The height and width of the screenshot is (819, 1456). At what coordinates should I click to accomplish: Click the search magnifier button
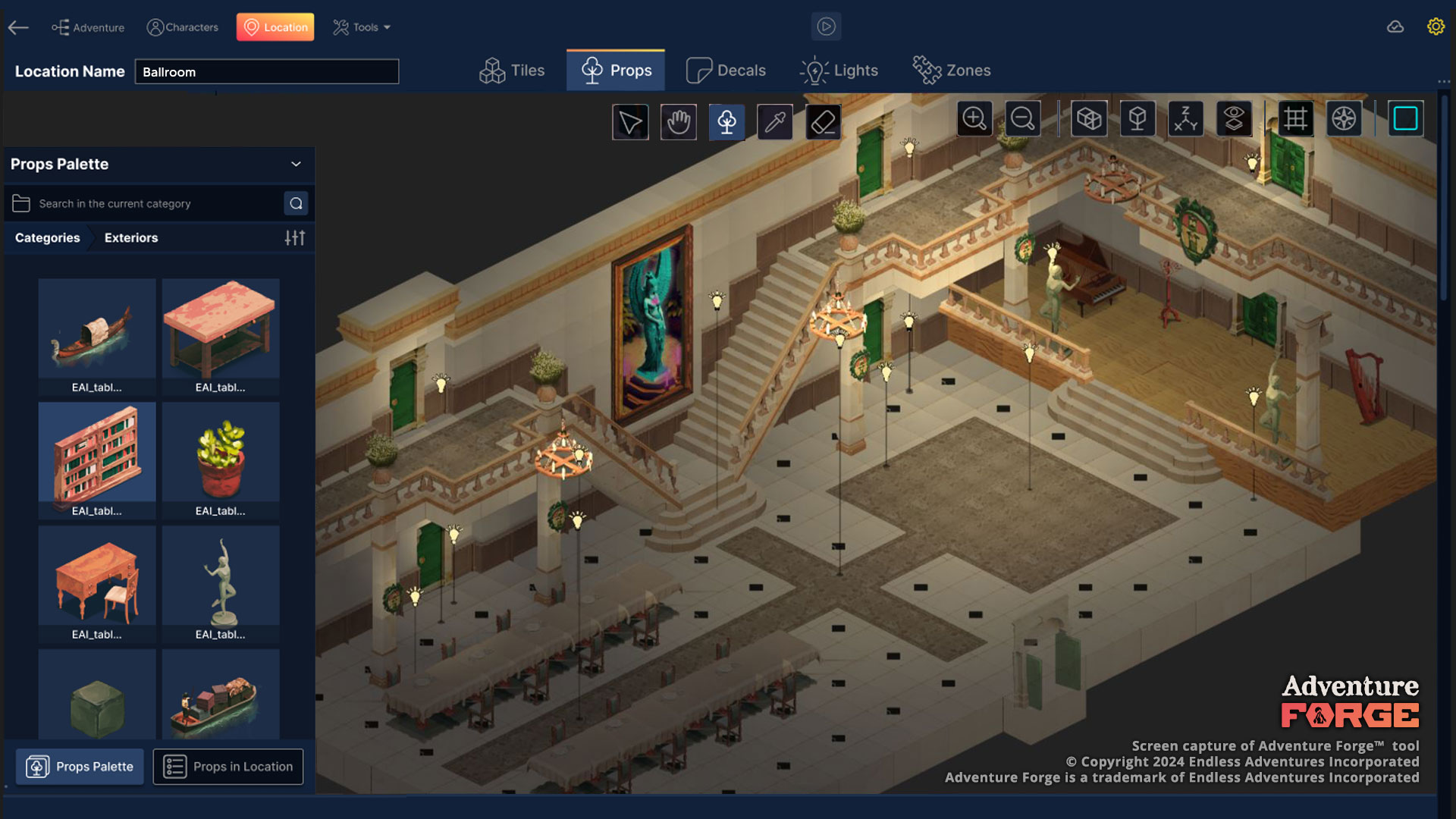click(296, 203)
